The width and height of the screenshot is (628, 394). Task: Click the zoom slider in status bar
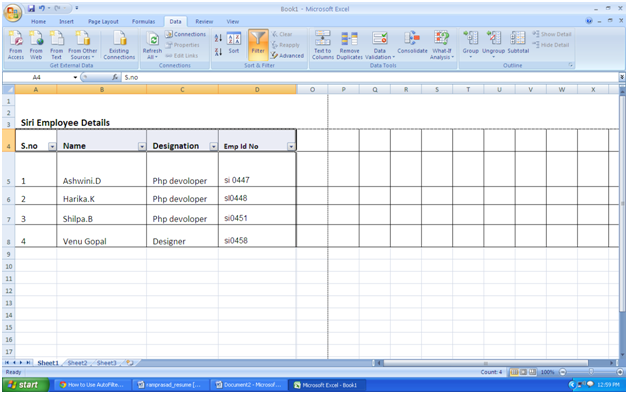click(x=591, y=372)
